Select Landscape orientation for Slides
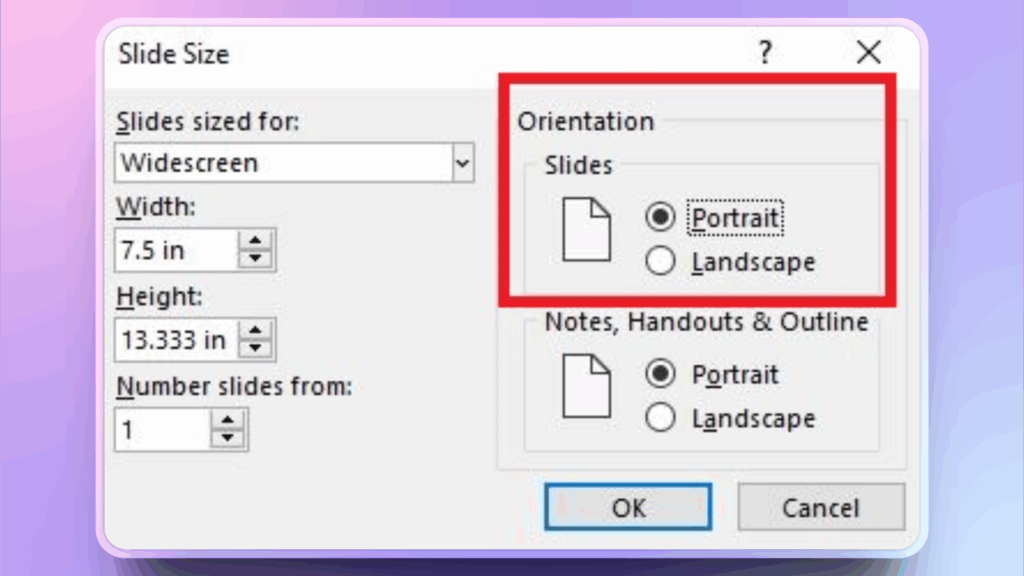Screen dimensions: 1024x576 (661, 262)
